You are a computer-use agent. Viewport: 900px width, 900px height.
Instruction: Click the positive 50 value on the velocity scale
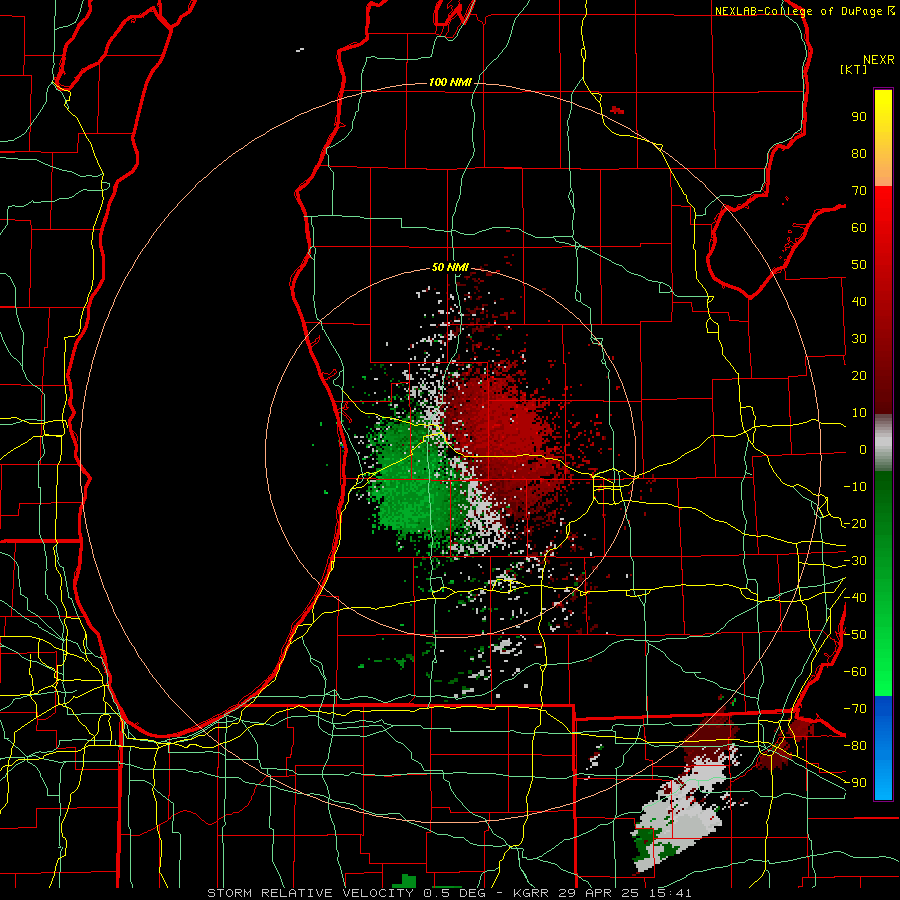click(x=859, y=265)
